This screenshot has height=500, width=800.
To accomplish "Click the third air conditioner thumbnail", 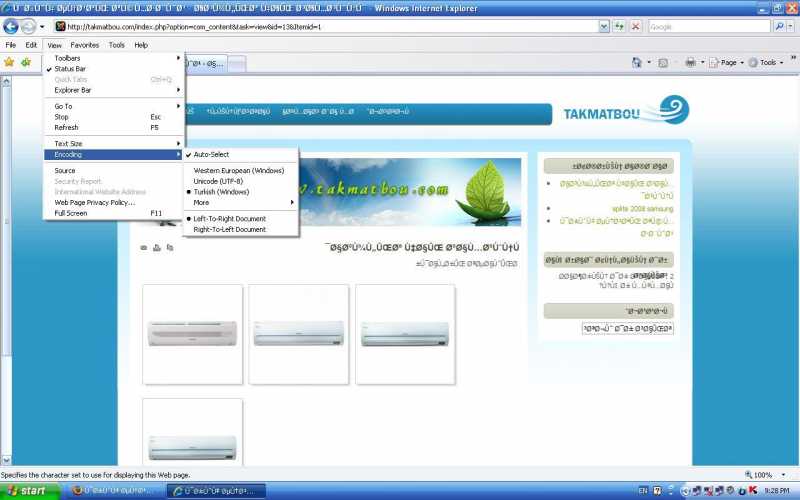I will click(405, 334).
